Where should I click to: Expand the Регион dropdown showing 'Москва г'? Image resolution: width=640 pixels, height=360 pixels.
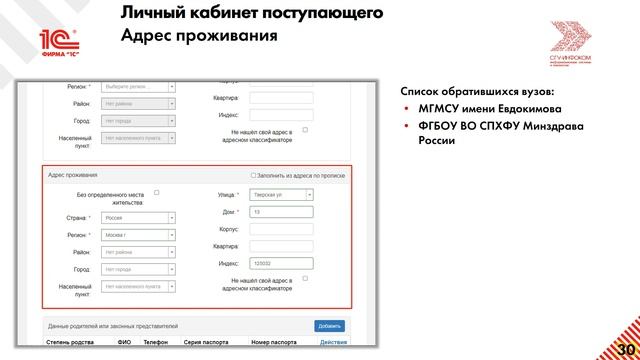coord(138,235)
